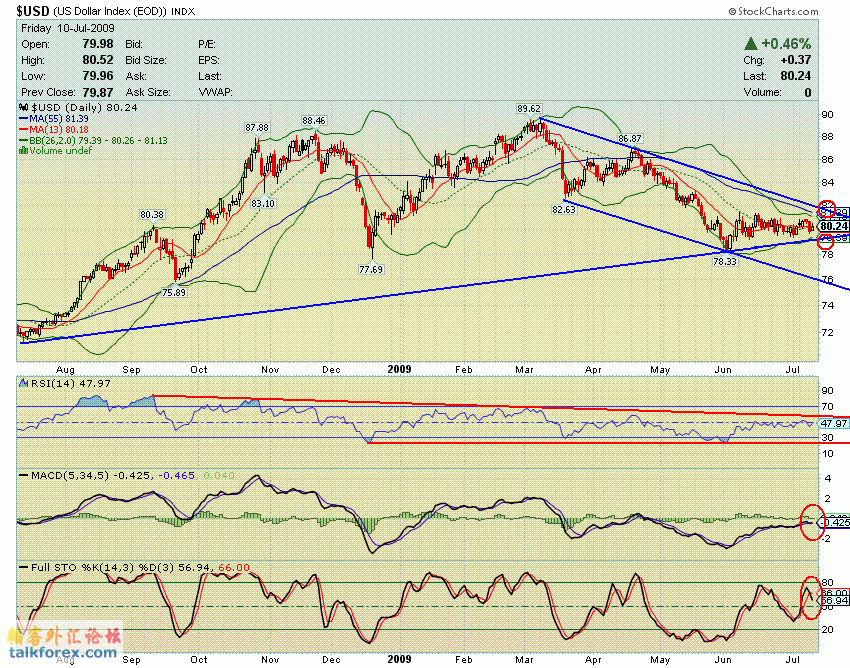Click the 47.97 RSI value tag on axis
The width and height of the screenshot is (850, 668).
point(833,423)
